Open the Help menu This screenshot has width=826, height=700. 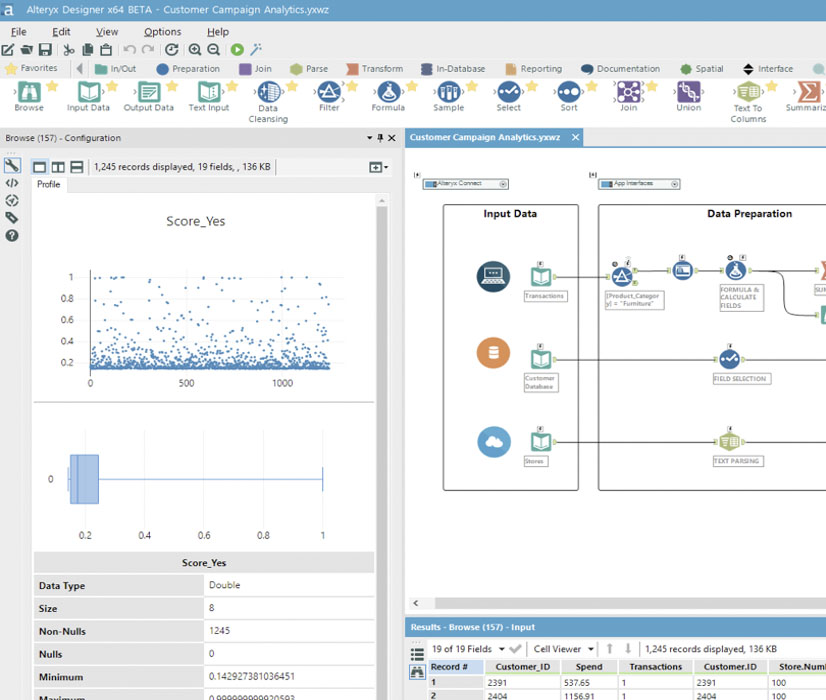click(x=218, y=32)
